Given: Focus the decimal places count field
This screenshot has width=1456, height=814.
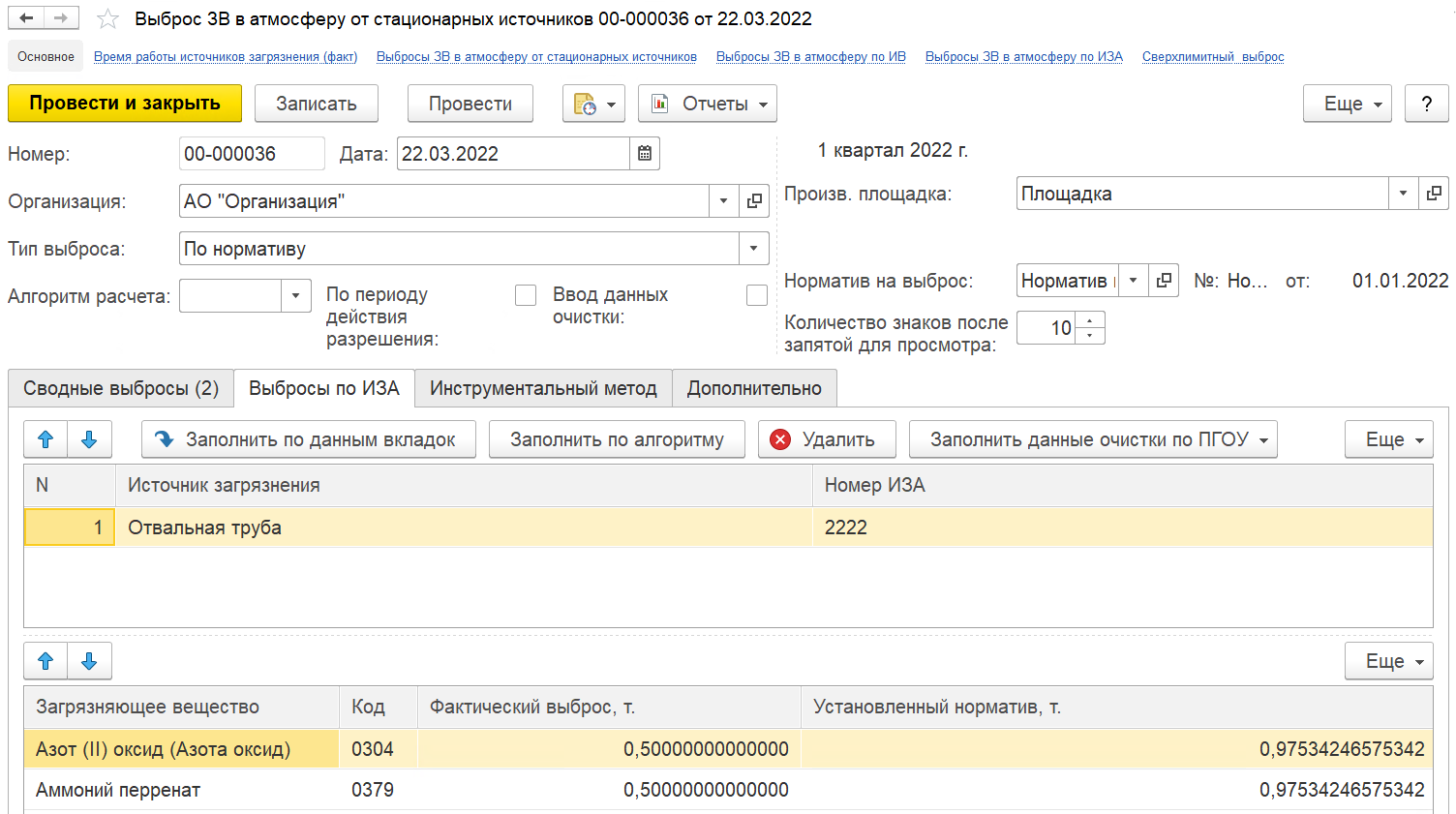Looking at the screenshot, I should [x=1046, y=328].
